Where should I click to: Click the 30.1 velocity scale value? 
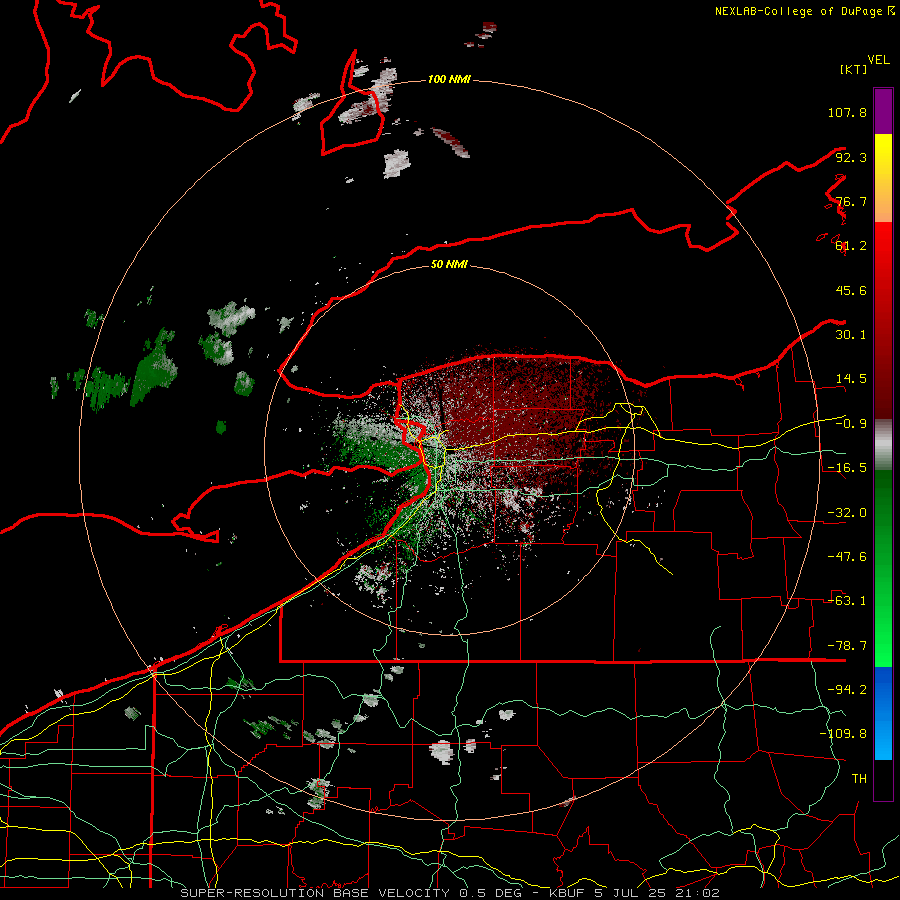[x=851, y=335]
